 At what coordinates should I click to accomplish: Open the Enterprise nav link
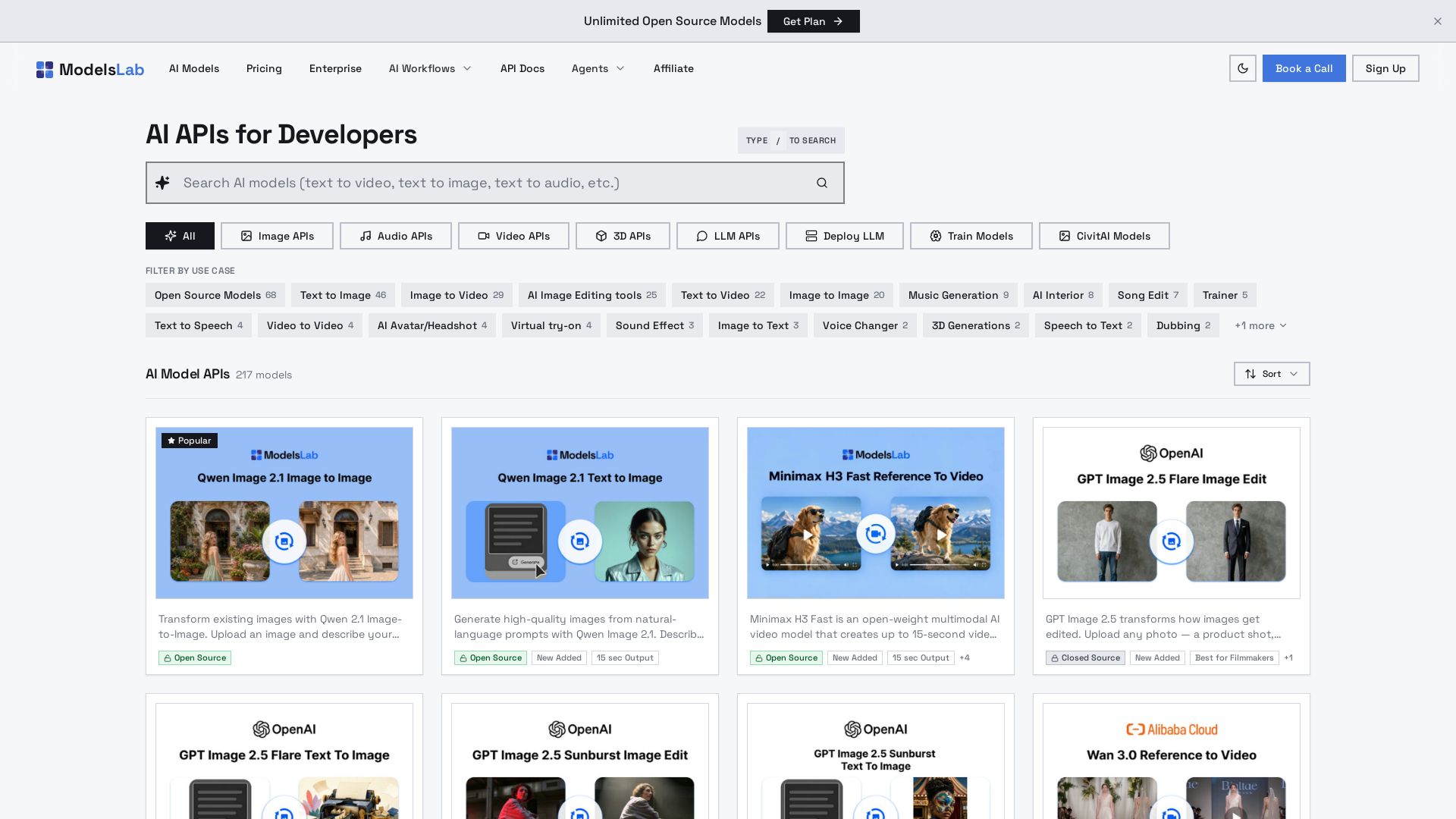(335, 68)
